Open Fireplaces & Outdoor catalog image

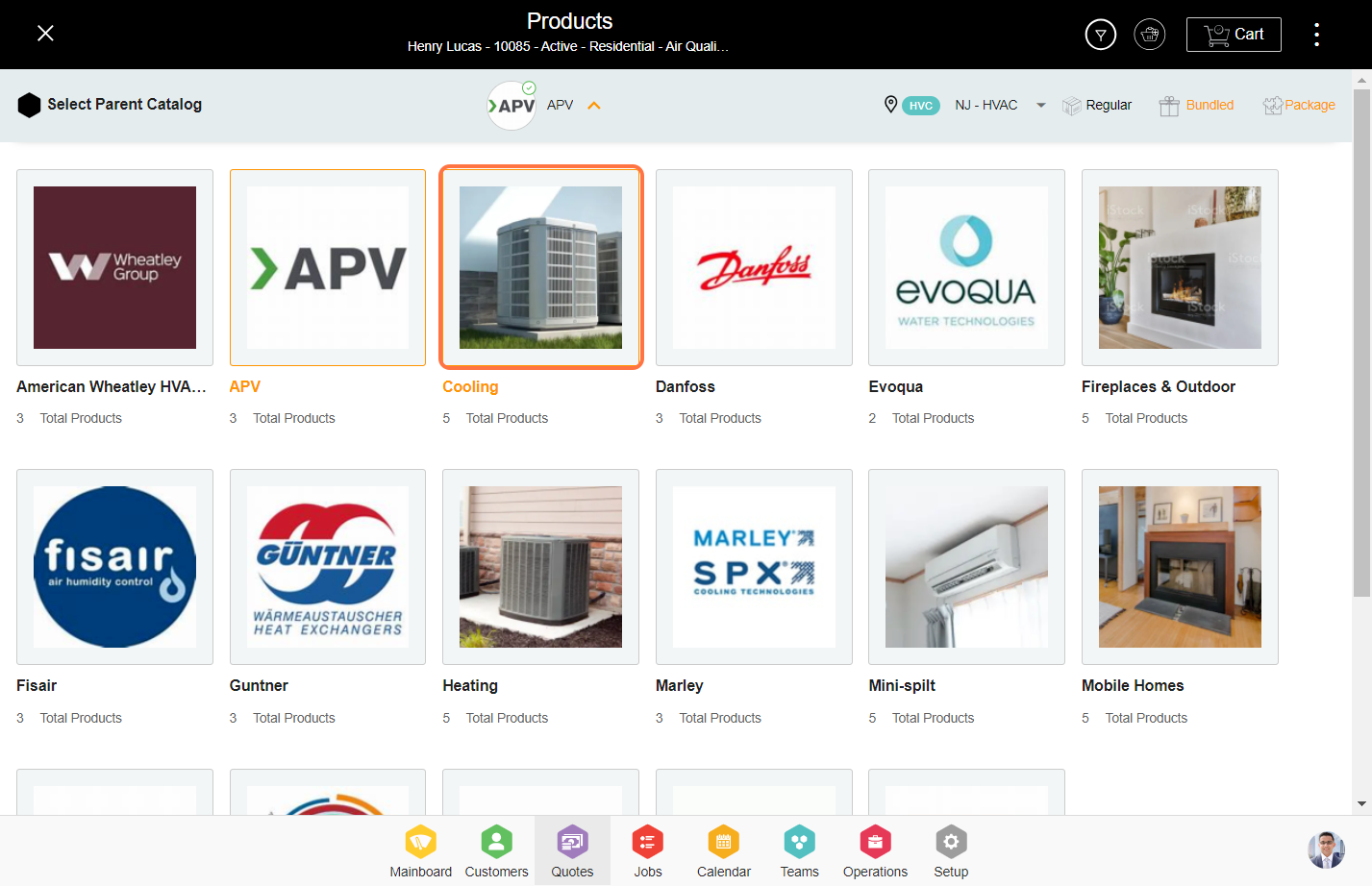[1180, 268]
